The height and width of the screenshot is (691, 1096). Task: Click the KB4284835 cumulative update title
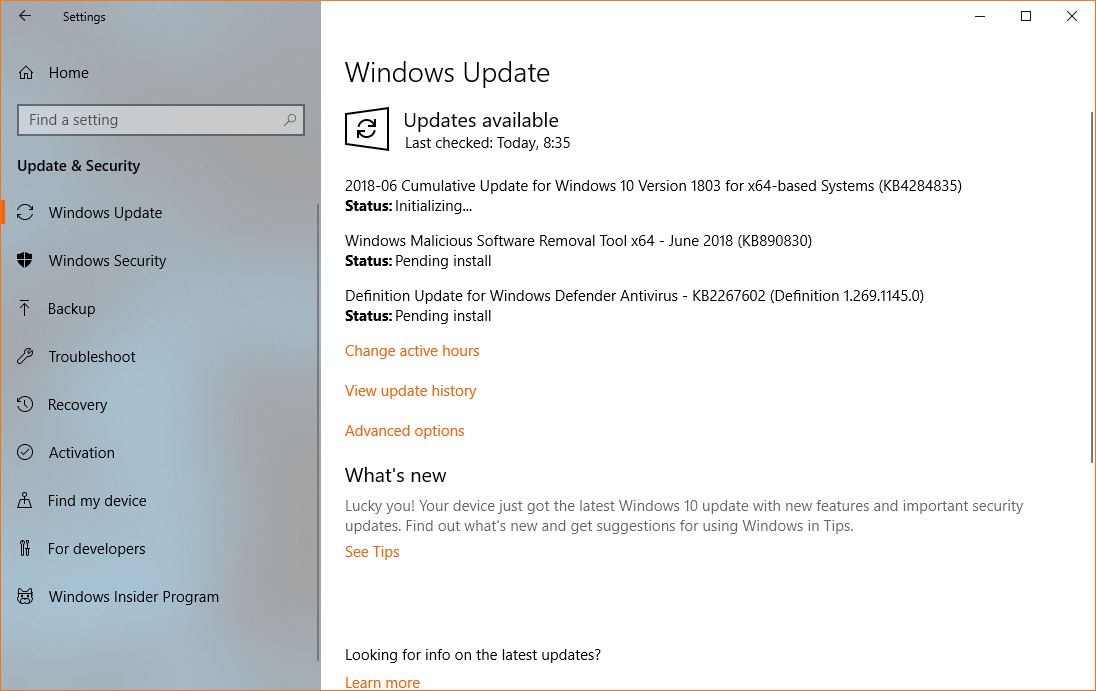(653, 186)
